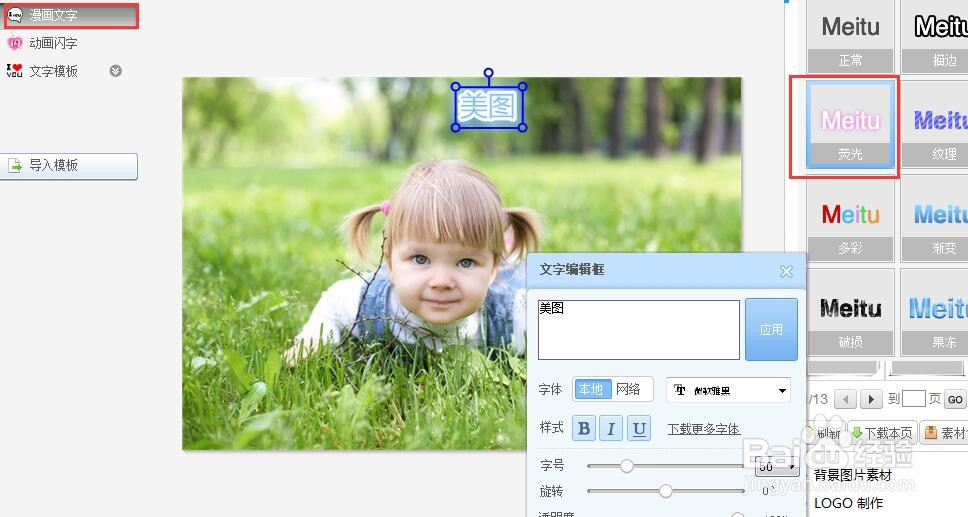The height and width of the screenshot is (517, 968).
Task: Choose the 渐变 Meitu text style
Action: 935,218
